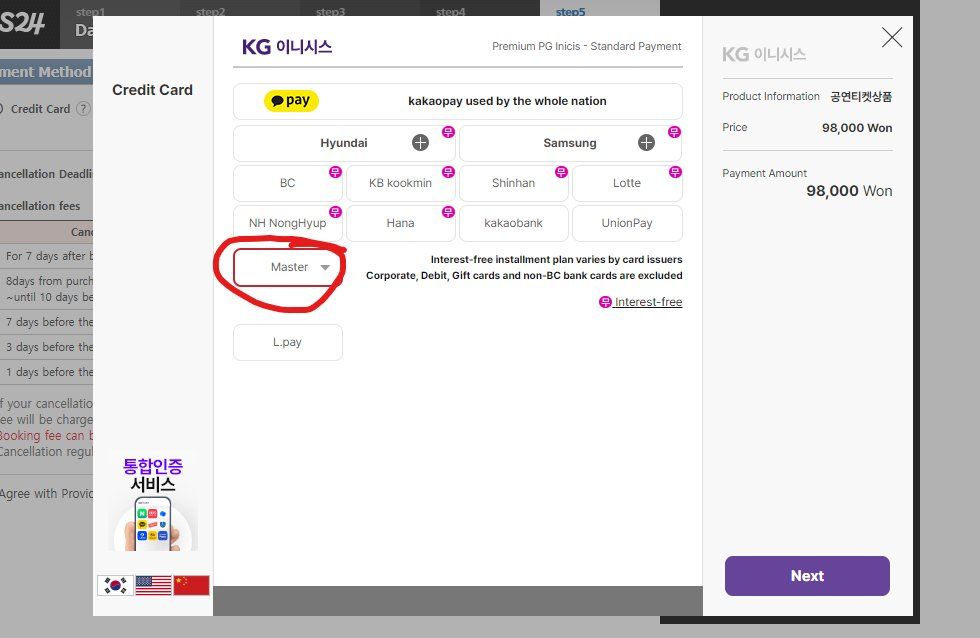The width and height of the screenshot is (980, 638).
Task: Choose Samsung card
Action: coord(570,143)
